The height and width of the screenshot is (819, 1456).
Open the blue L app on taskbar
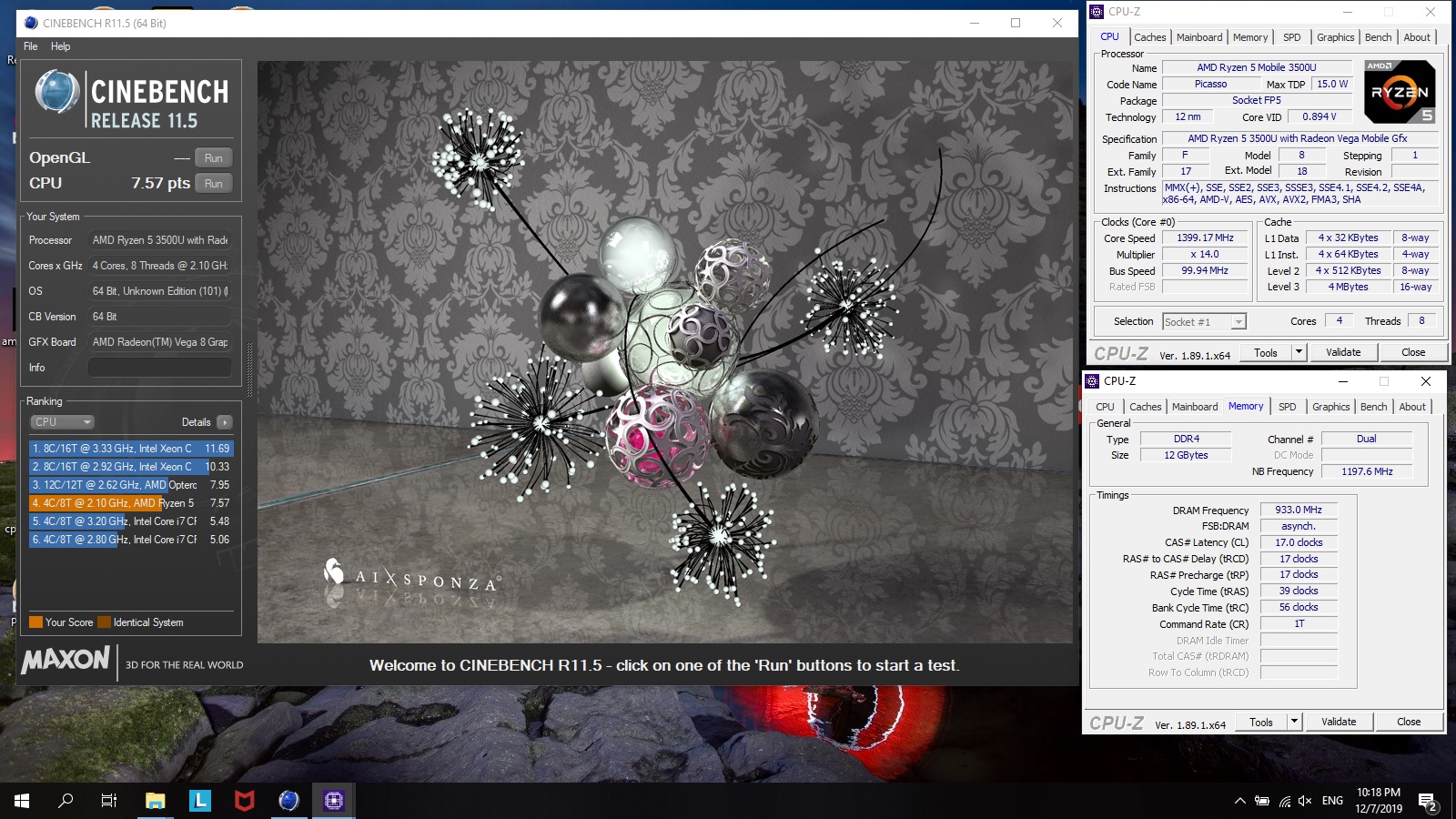click(200, 801)
